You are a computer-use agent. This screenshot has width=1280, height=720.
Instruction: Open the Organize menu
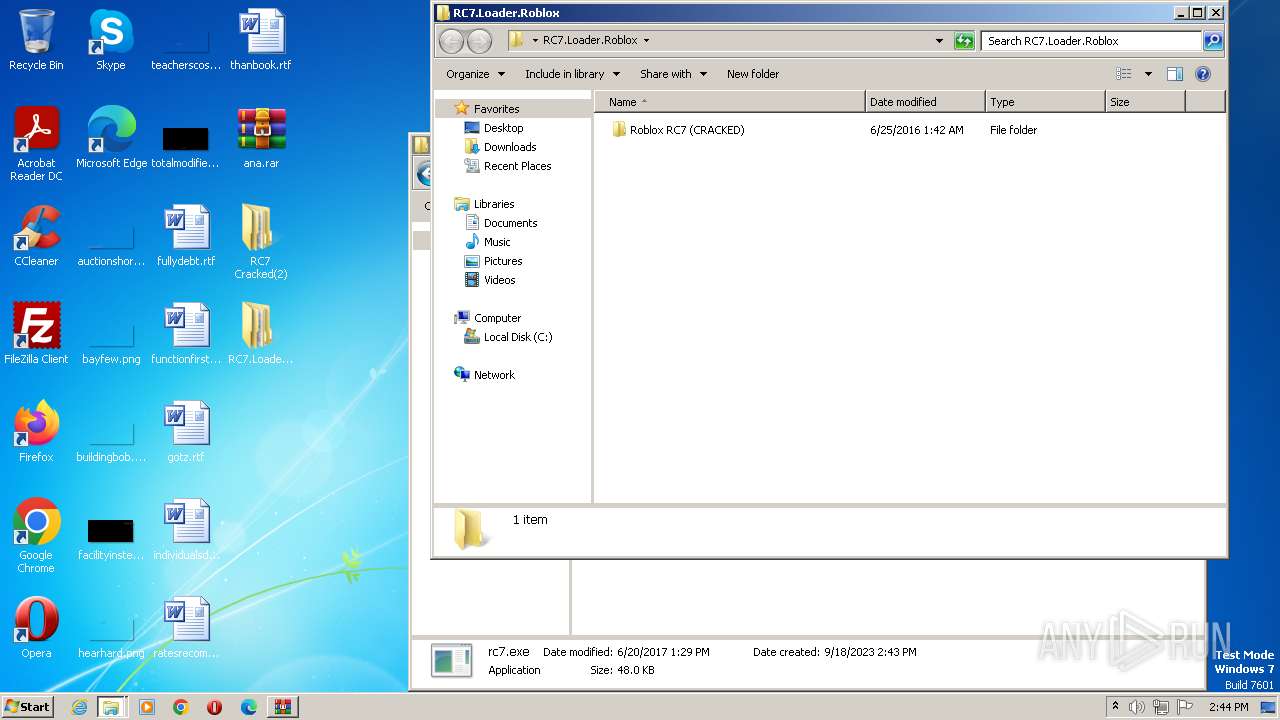(x=475, y=74)
